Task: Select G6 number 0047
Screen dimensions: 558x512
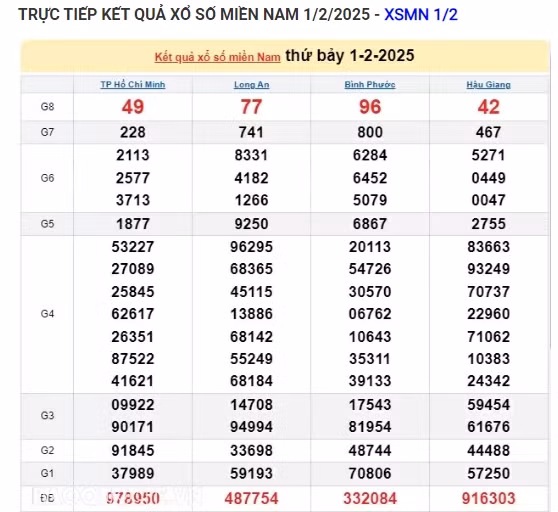Action: coord(489,200)
